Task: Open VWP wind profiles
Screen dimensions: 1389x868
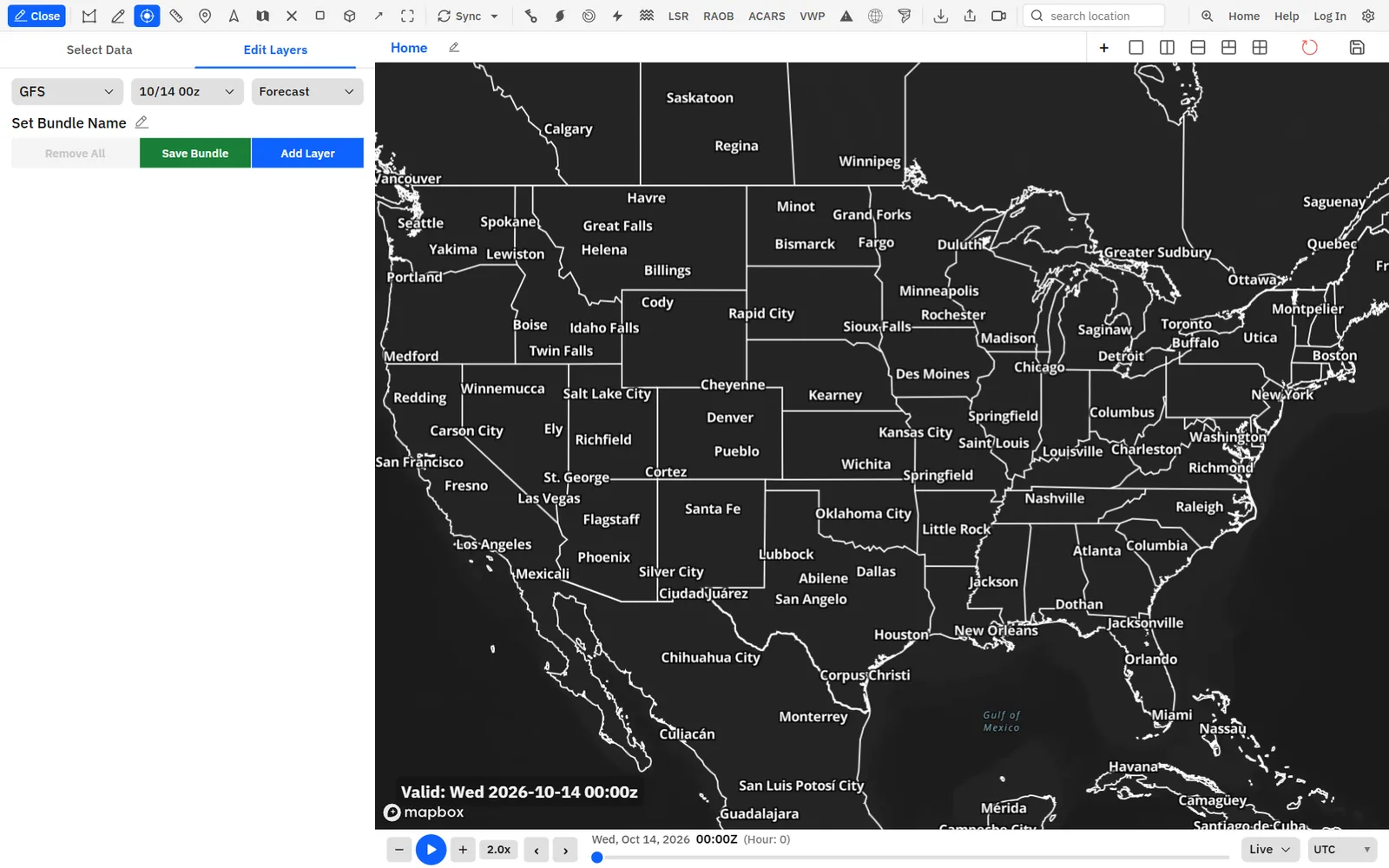Action: pos(813,16)
